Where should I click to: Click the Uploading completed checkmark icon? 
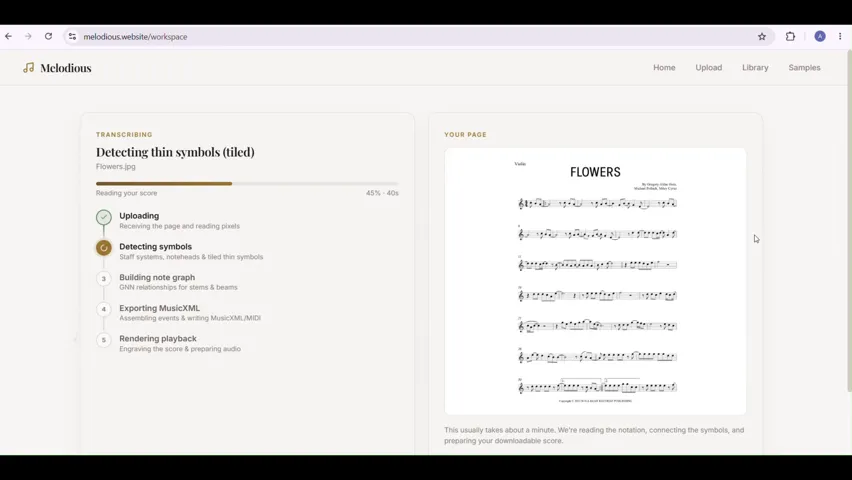(x=104, y=217)
